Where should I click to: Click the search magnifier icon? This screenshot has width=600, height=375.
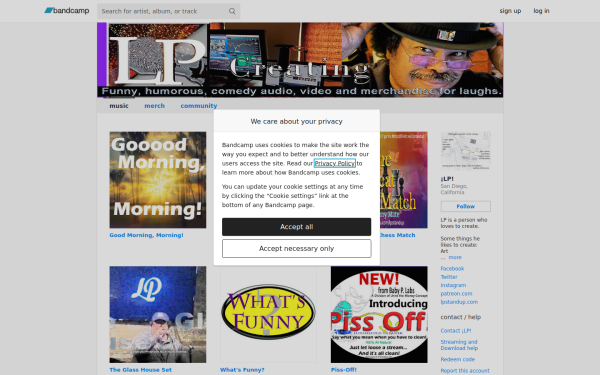tap(232, 11)
